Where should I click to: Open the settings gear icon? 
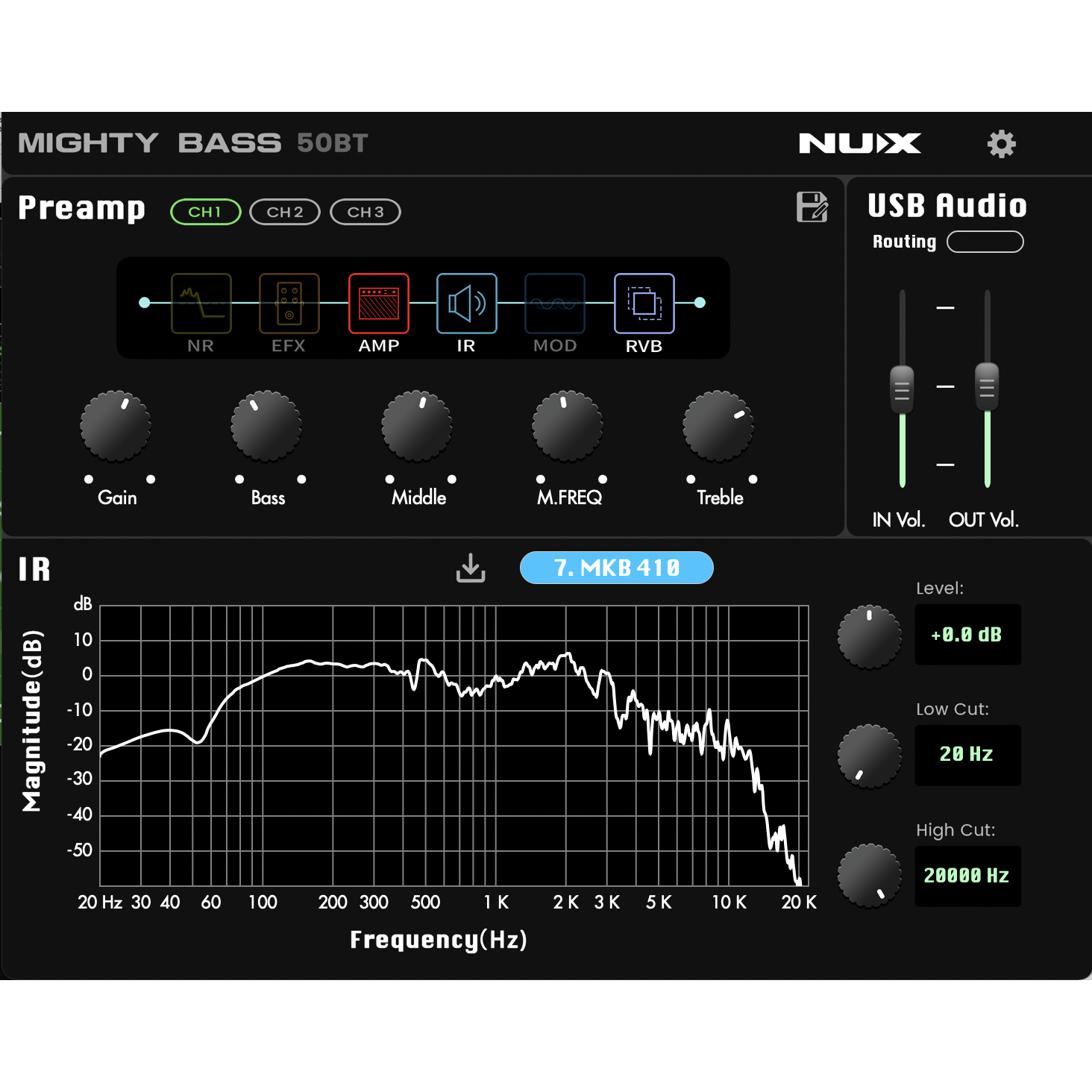(x=1001, y=143)
